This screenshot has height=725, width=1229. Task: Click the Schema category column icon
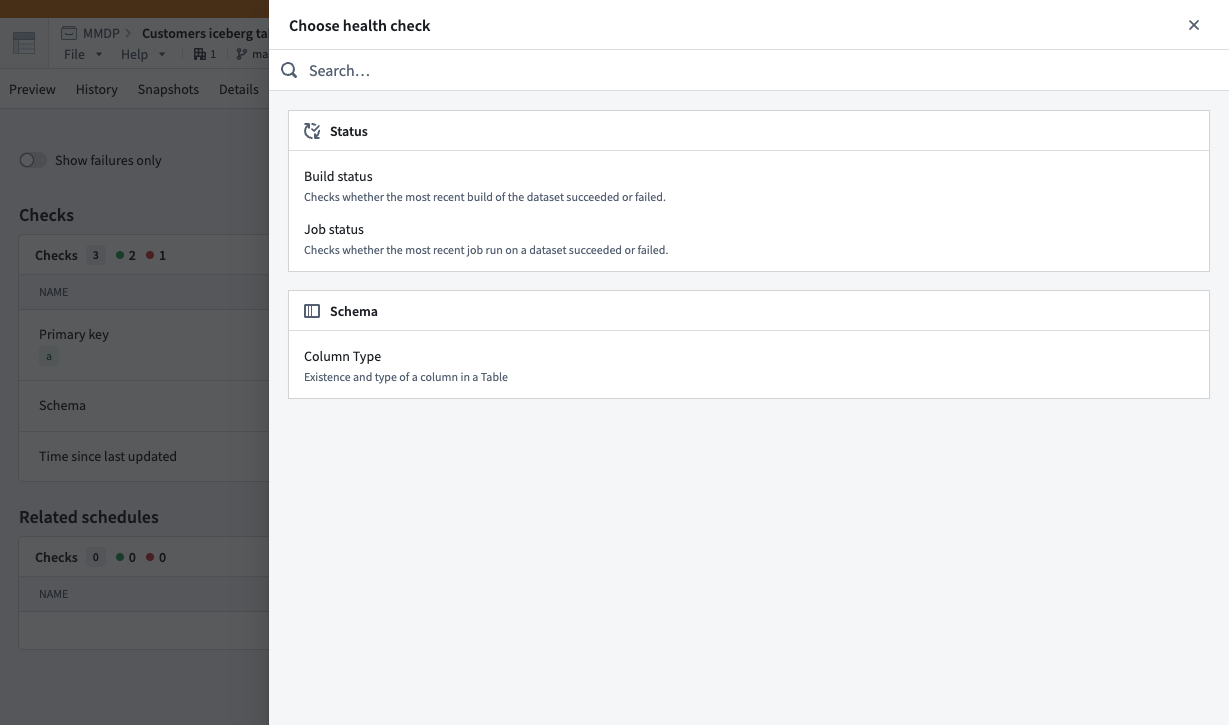tap(311, 310)
